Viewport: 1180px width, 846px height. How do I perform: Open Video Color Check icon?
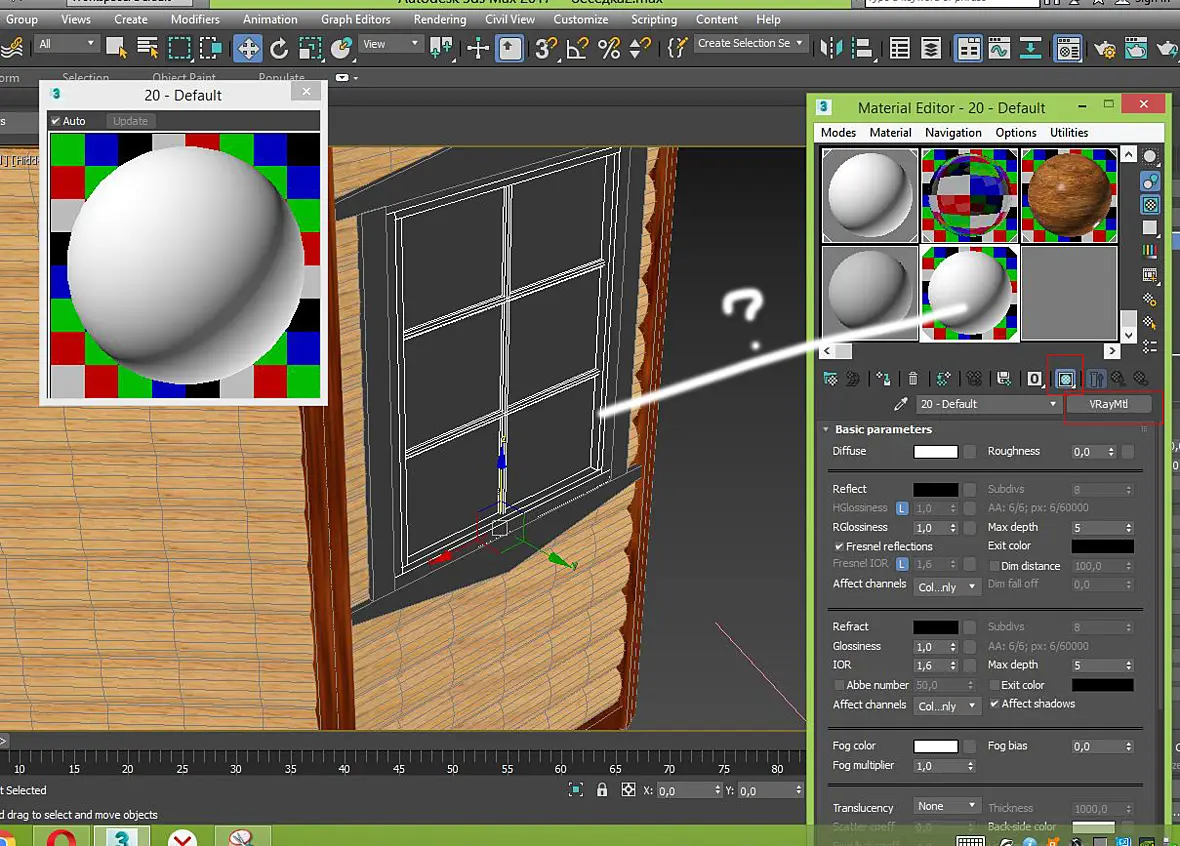click(x=1150, y=251)
